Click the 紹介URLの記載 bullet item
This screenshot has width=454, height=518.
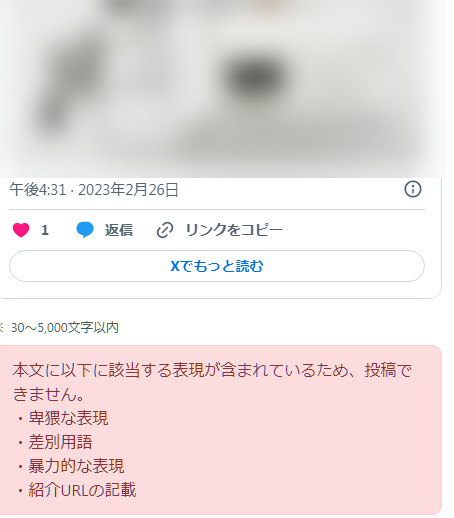82,490
